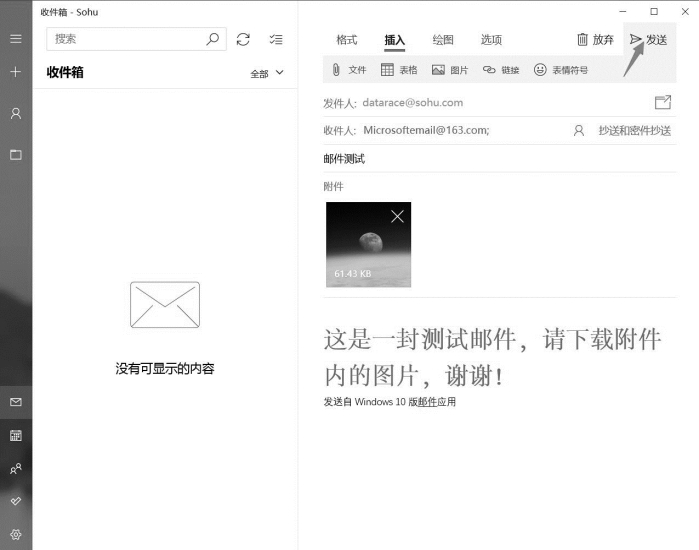Switch to the 插入 tab

(395, 40)
